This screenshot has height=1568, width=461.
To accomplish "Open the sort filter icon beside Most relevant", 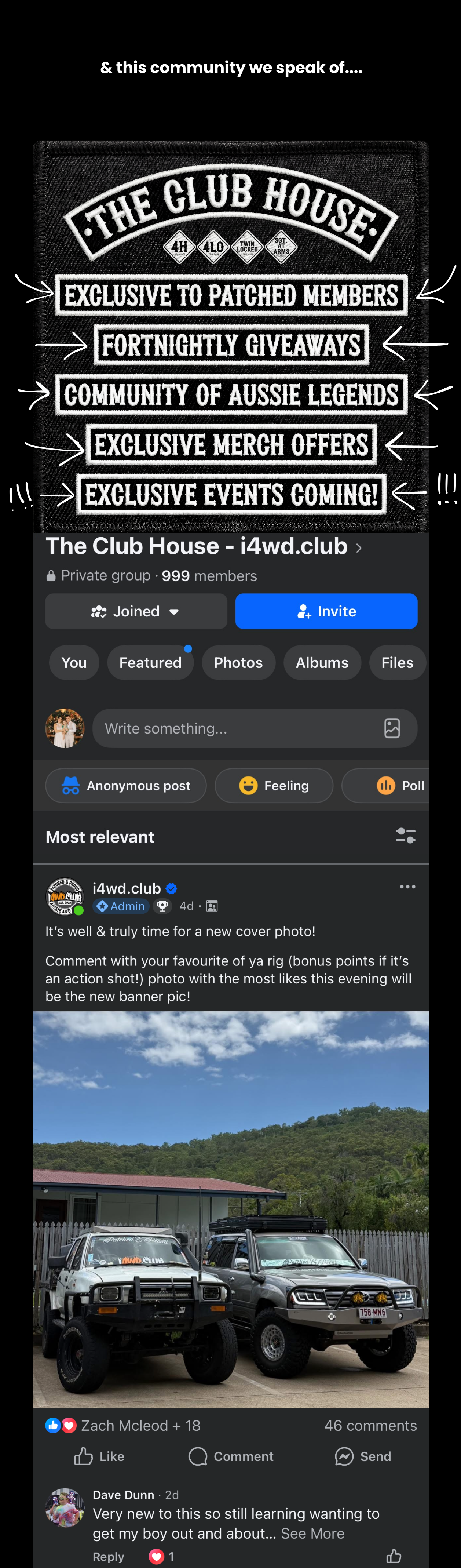I will (405, 836).
